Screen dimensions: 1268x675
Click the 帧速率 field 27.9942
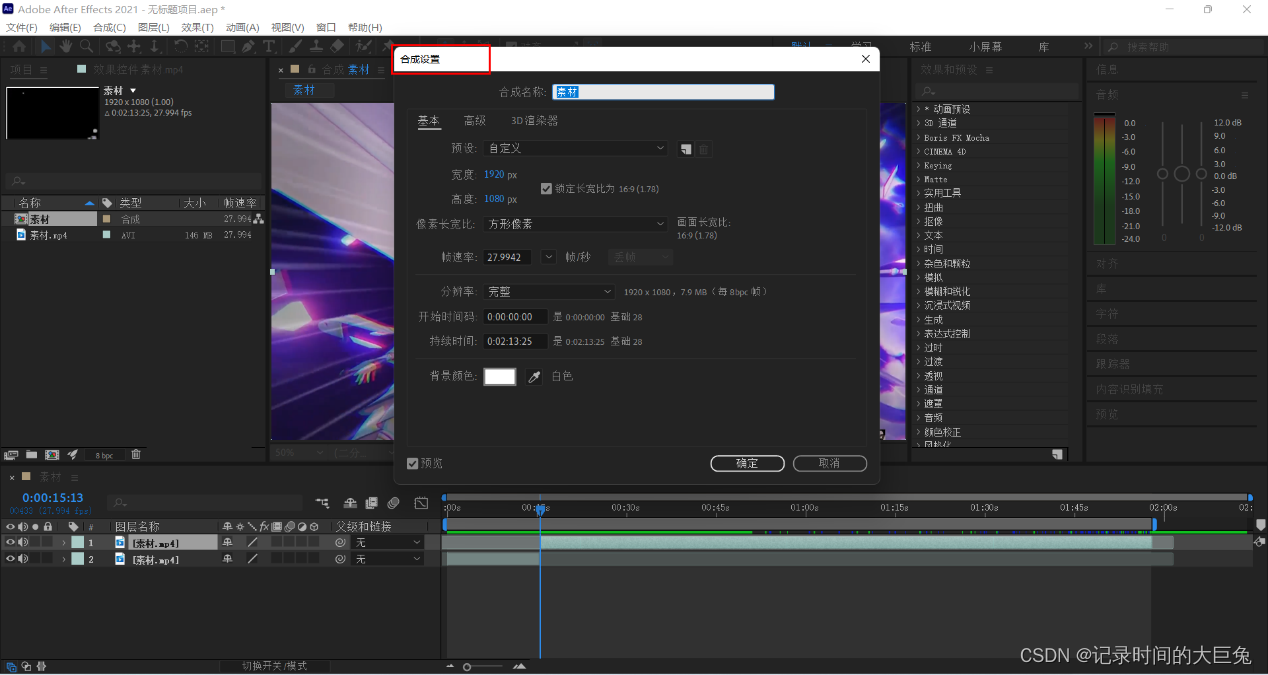coord(508,257)
